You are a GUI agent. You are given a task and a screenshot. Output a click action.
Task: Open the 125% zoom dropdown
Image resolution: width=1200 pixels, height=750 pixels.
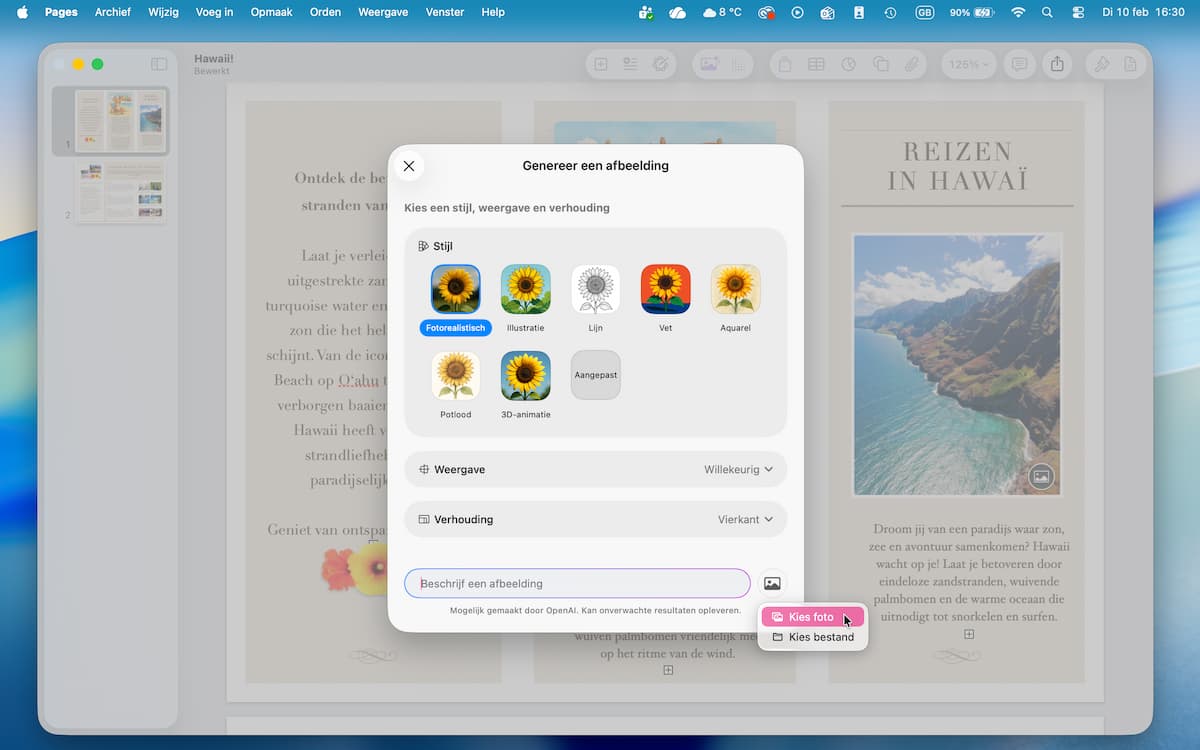968,64
